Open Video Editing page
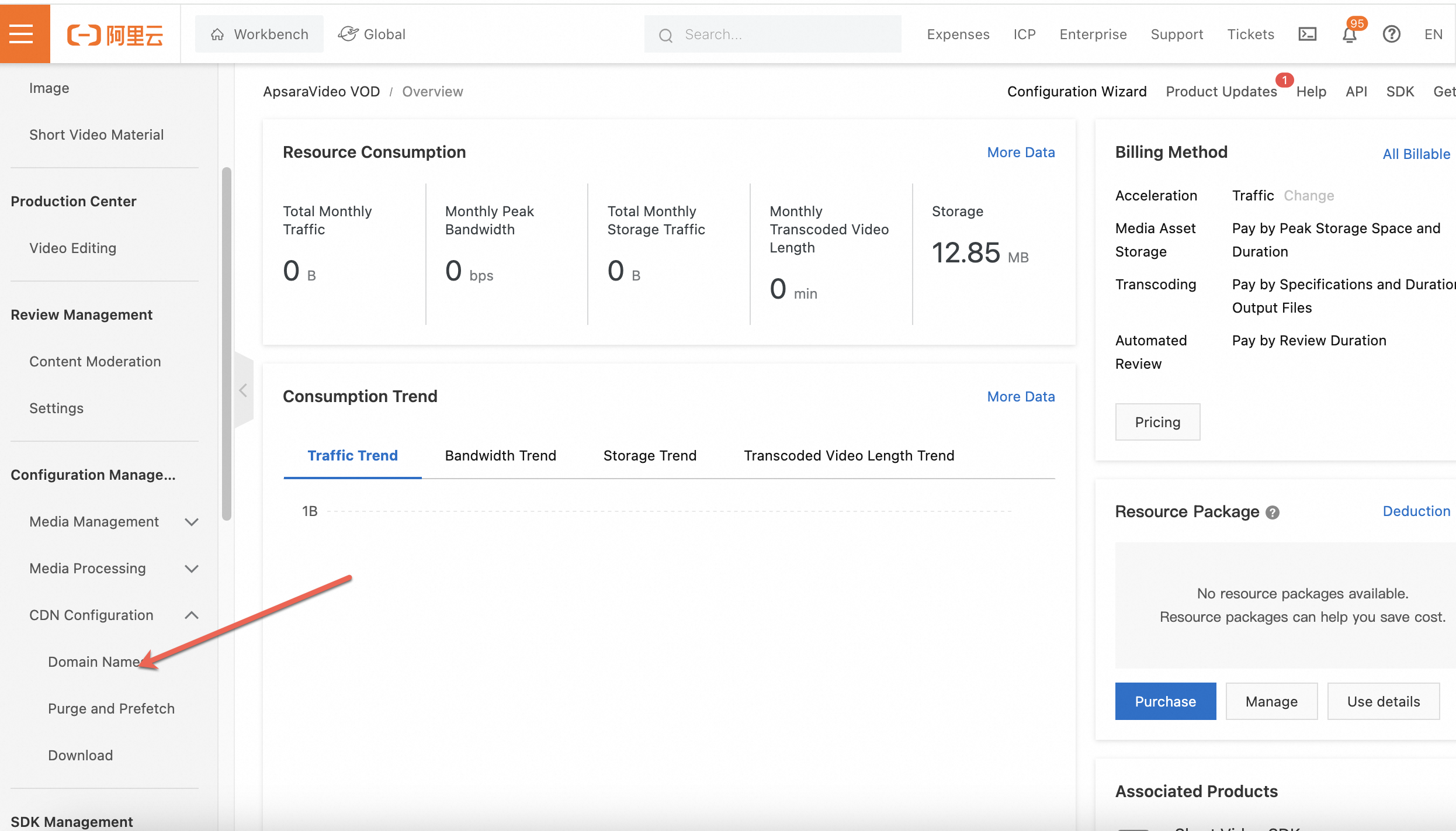 click(x=72, y=248)
